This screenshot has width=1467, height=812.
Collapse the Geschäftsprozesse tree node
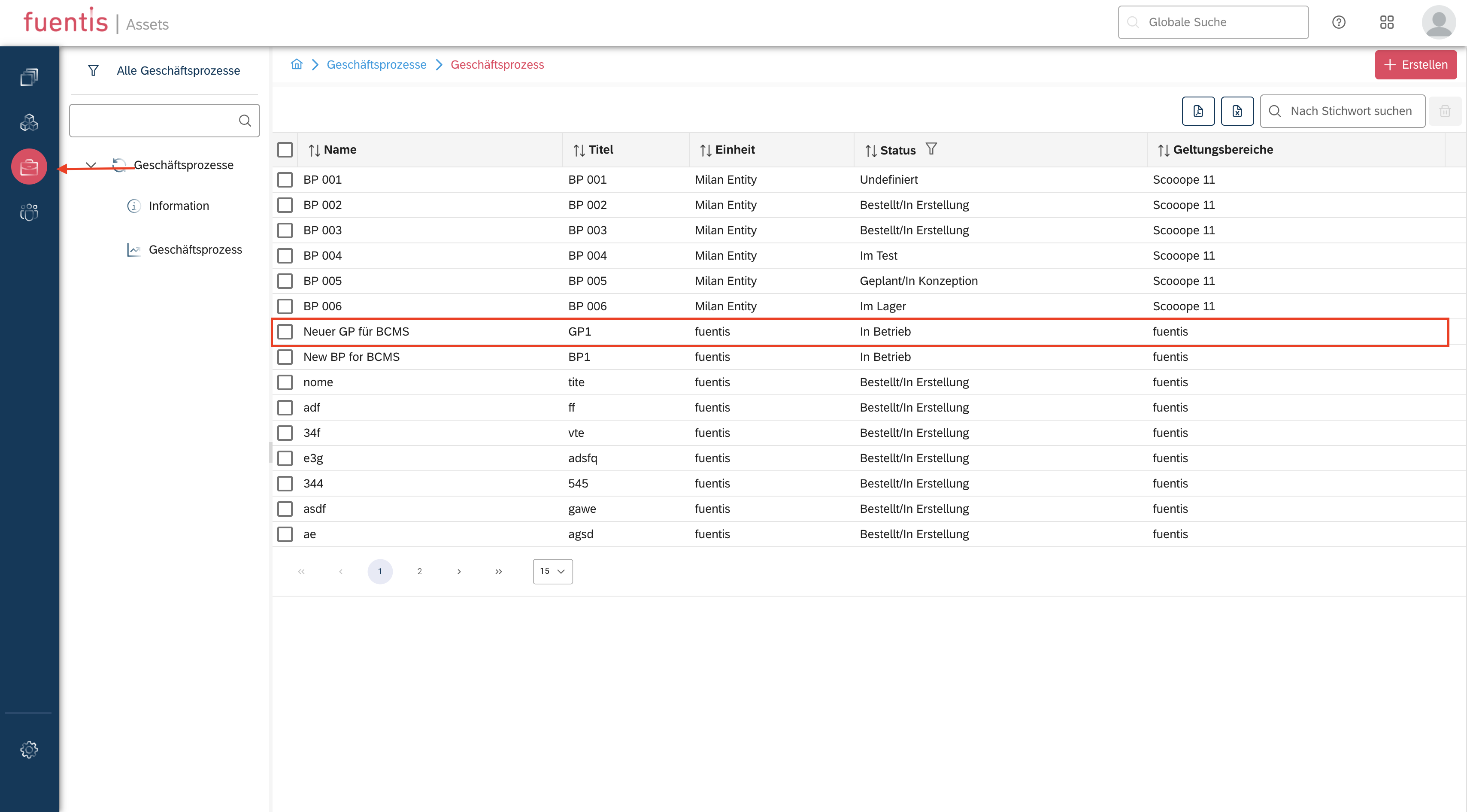pos(91,165)
